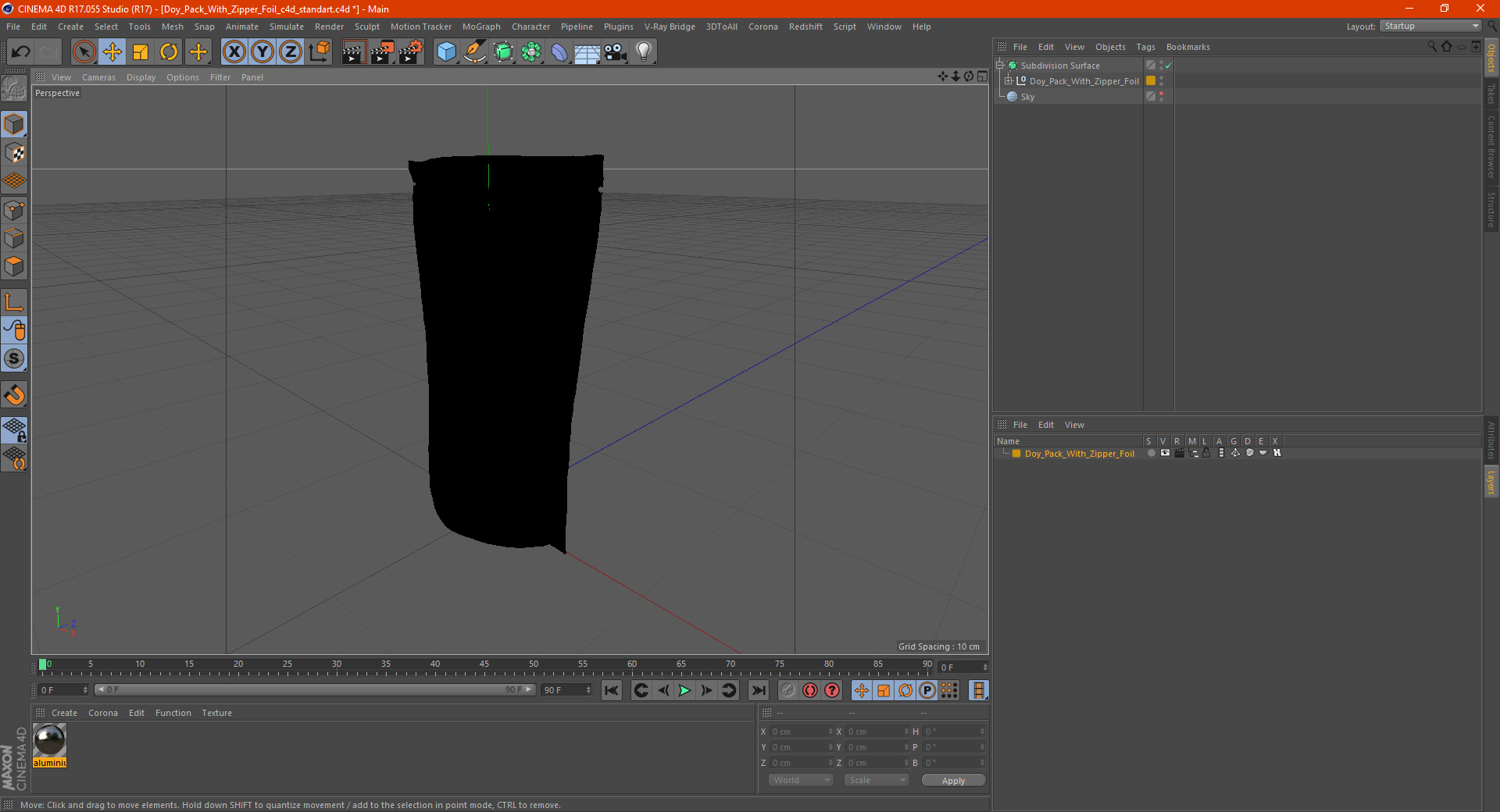Click Make Editable icon in left sidebar
This screenshot has height=812, width=1500.
tap(14, 89)
